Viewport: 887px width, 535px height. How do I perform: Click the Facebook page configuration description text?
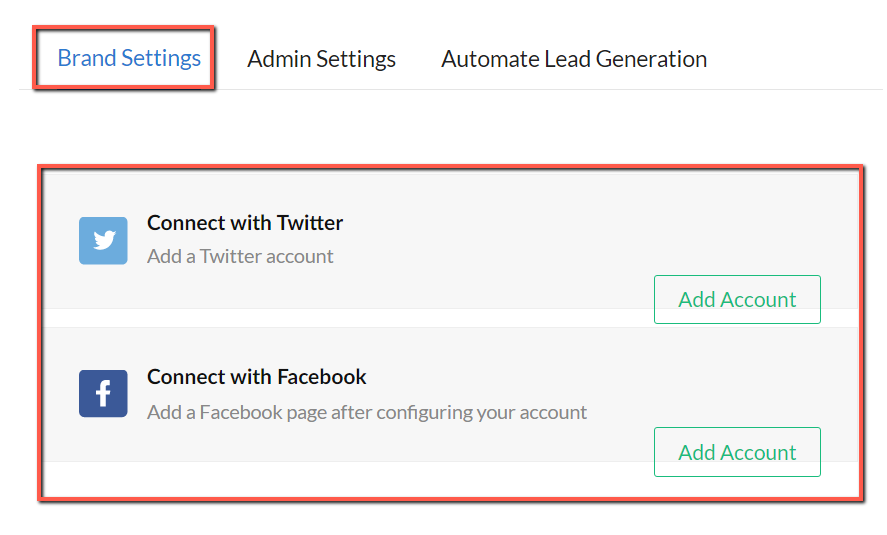[366, 411]
